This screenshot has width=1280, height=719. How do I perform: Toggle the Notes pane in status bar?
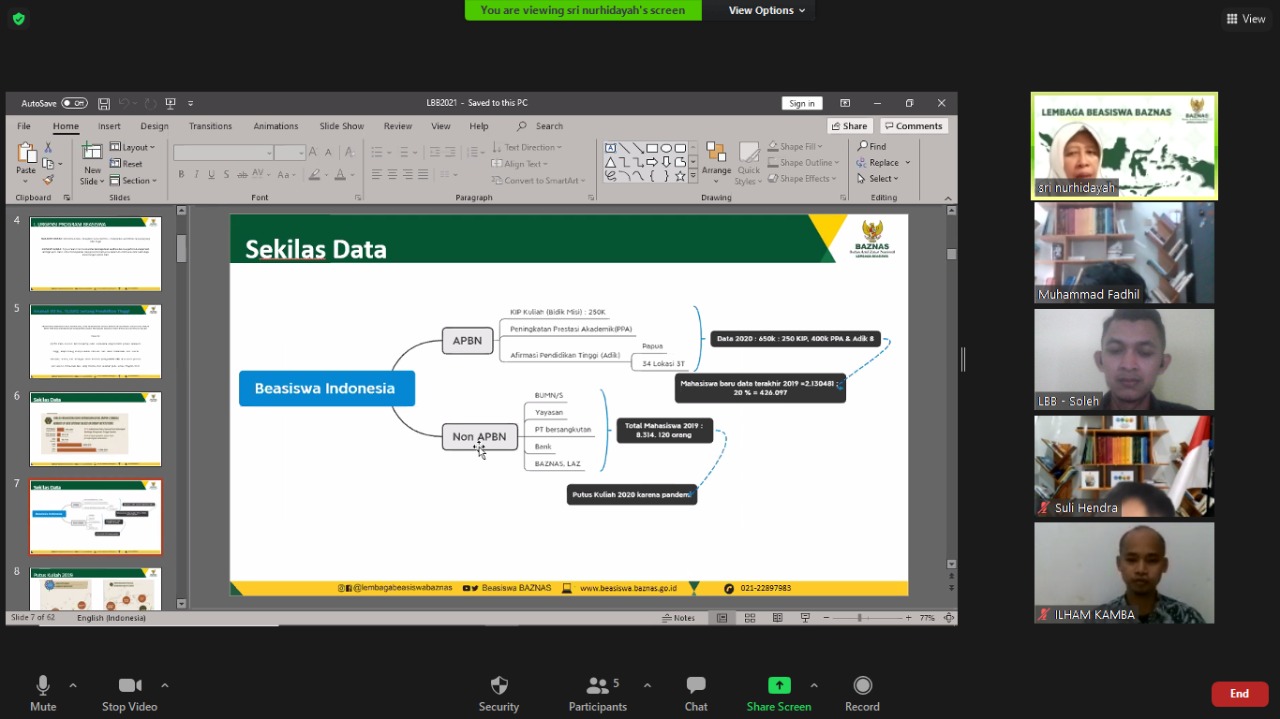pos(679,618)
